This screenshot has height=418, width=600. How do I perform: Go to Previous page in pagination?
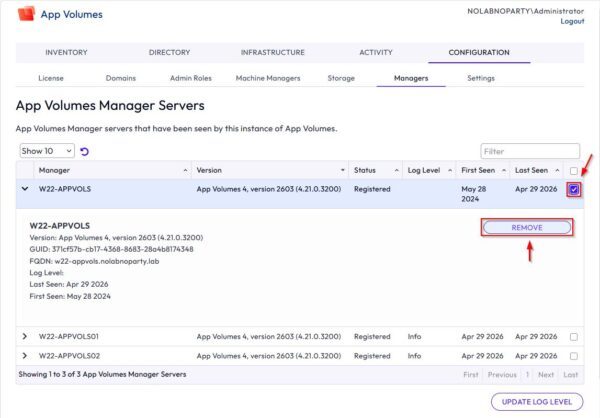(502, 375)
